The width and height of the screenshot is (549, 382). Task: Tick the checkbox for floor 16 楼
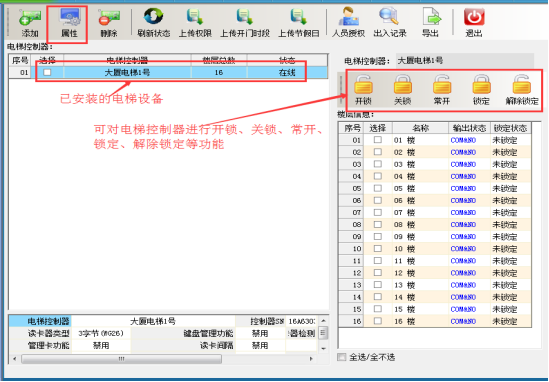click(378, 321)
